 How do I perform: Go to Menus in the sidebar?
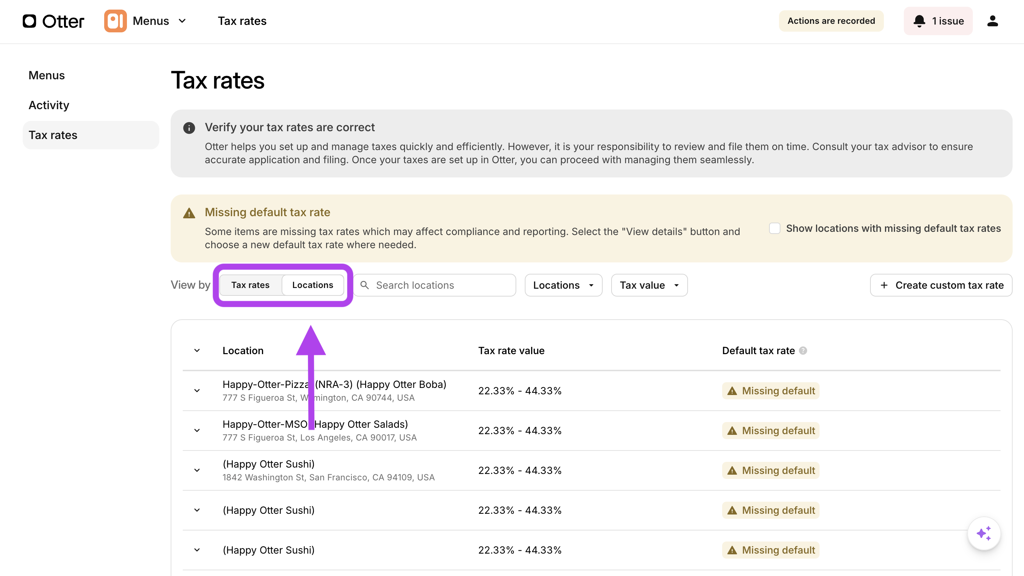pyautogui.click(x=47, y=75)
